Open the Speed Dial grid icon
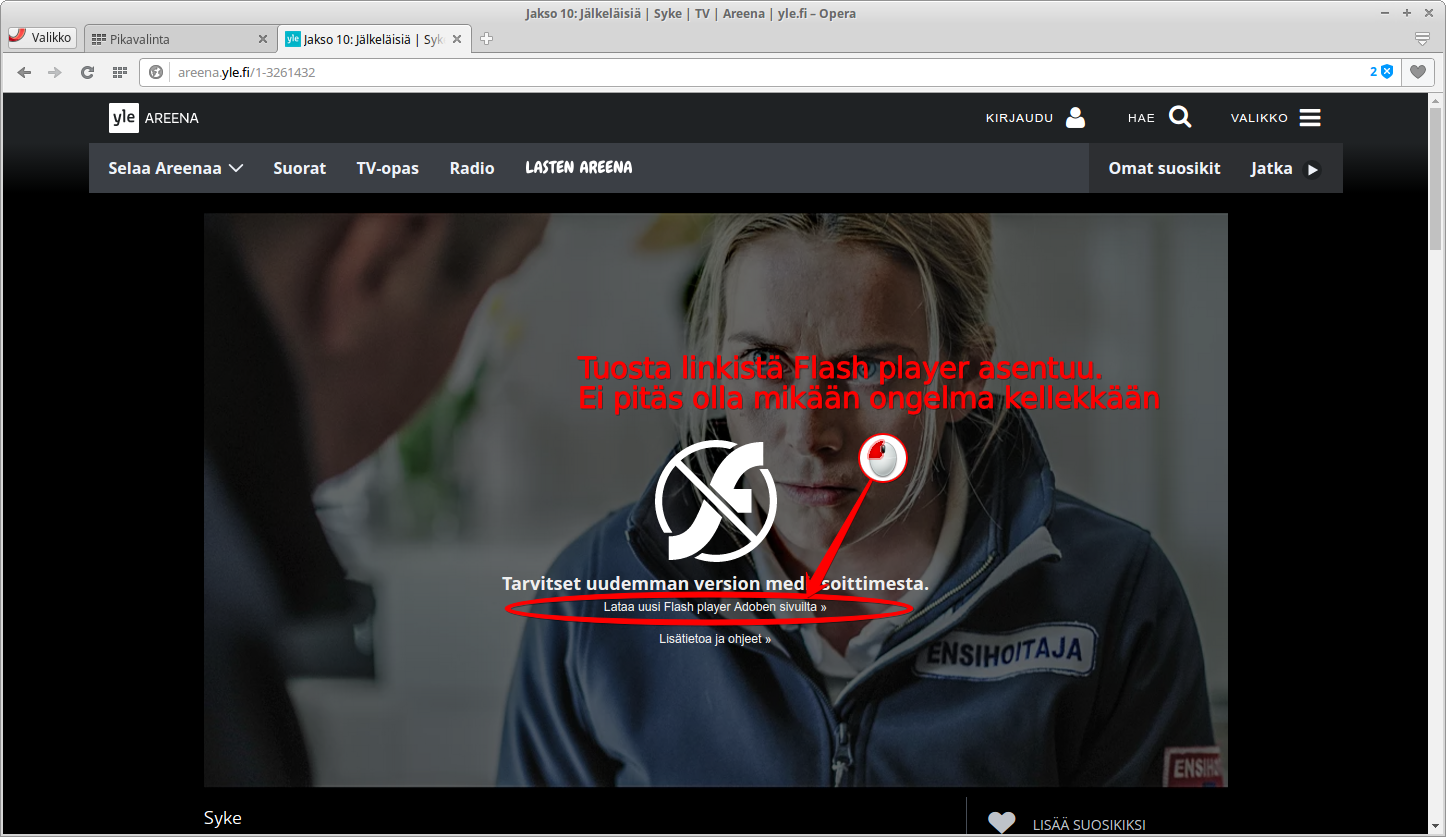Viewport: 1446px width, 837px height. (120, 72)
